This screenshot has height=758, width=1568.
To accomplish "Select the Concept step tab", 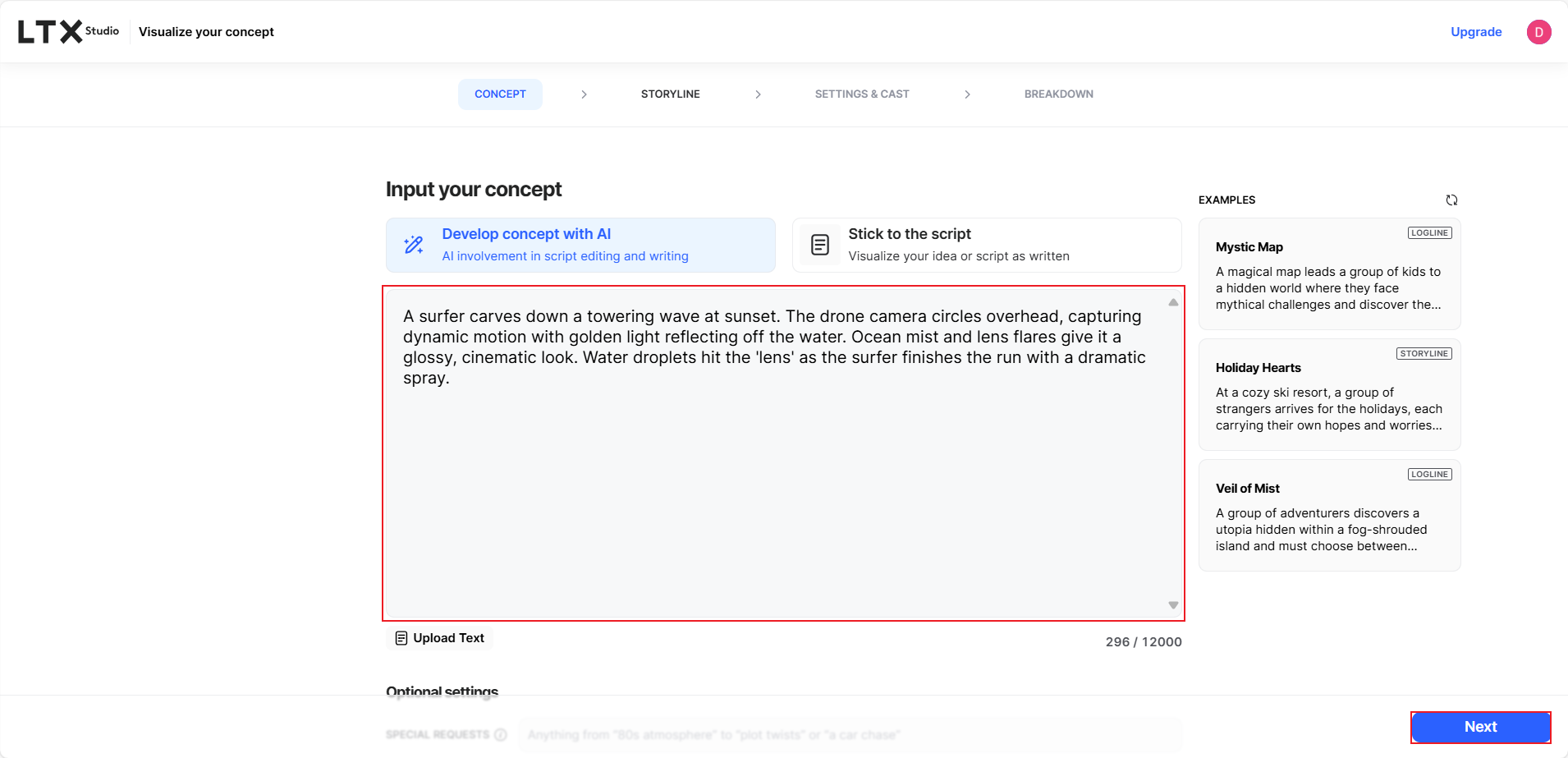I will tap(500, 94).
